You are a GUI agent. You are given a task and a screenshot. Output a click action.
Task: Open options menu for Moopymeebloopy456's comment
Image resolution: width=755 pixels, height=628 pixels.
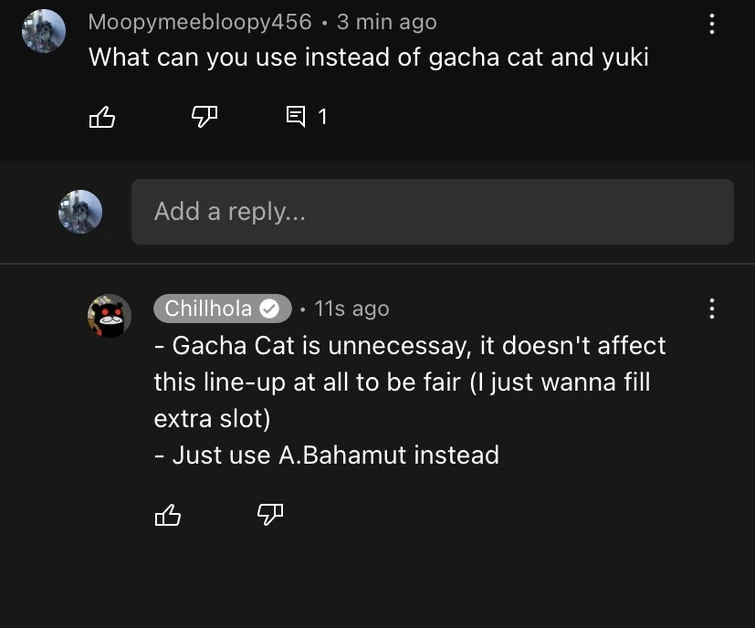coord(711,24)
